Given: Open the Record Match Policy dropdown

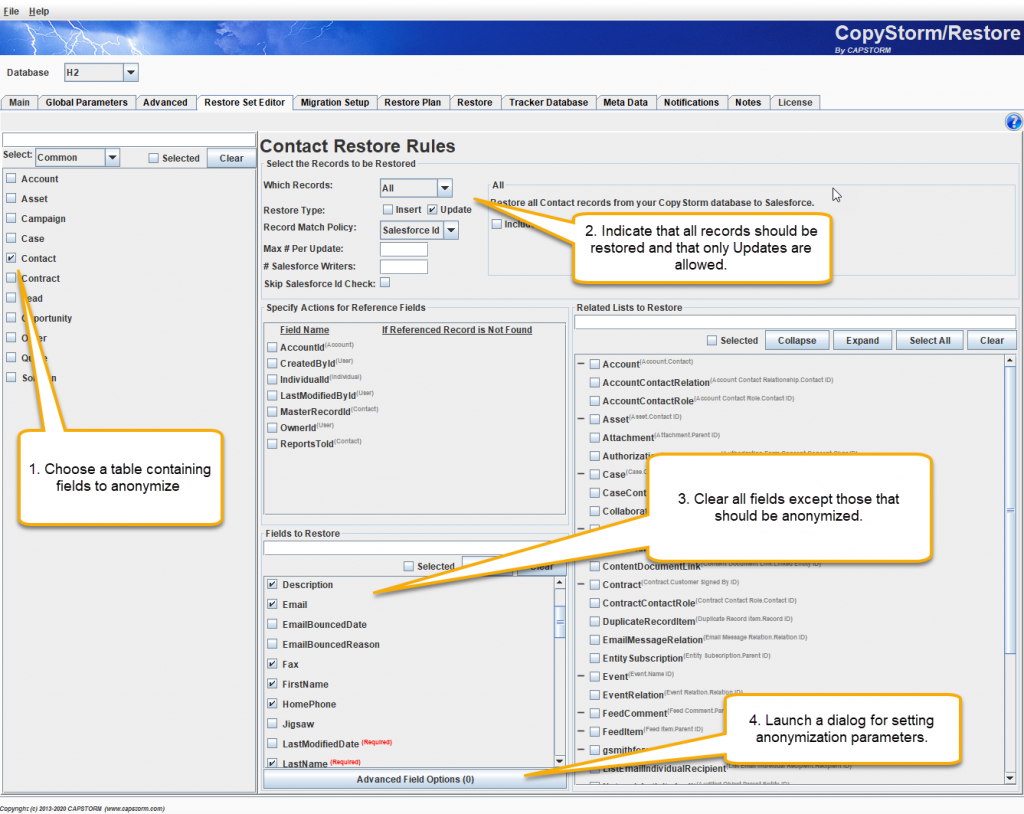Looking at the screenshot, I should coord(451,230).
